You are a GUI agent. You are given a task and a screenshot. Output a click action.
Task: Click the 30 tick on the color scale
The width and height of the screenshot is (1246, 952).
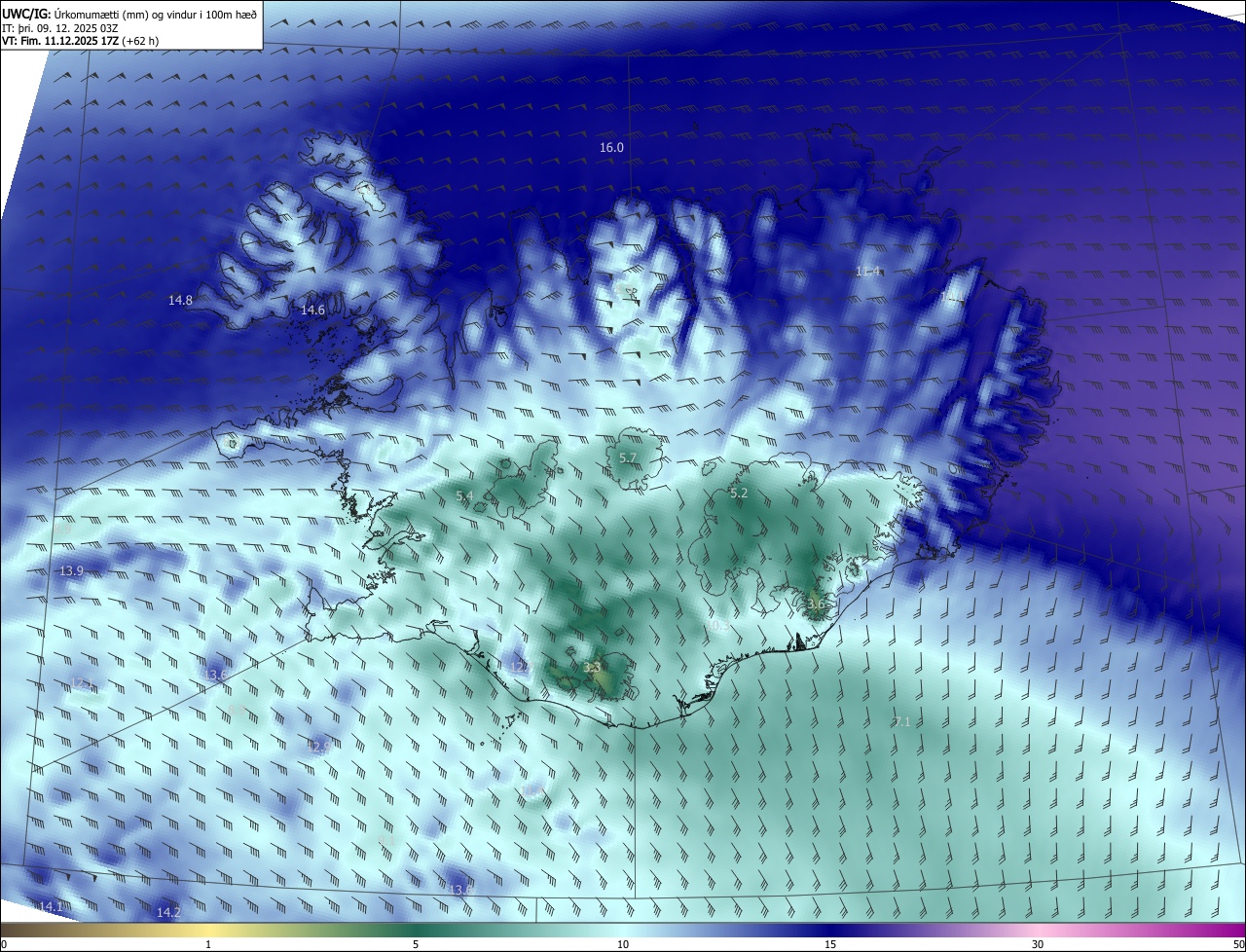point(1038,944)
